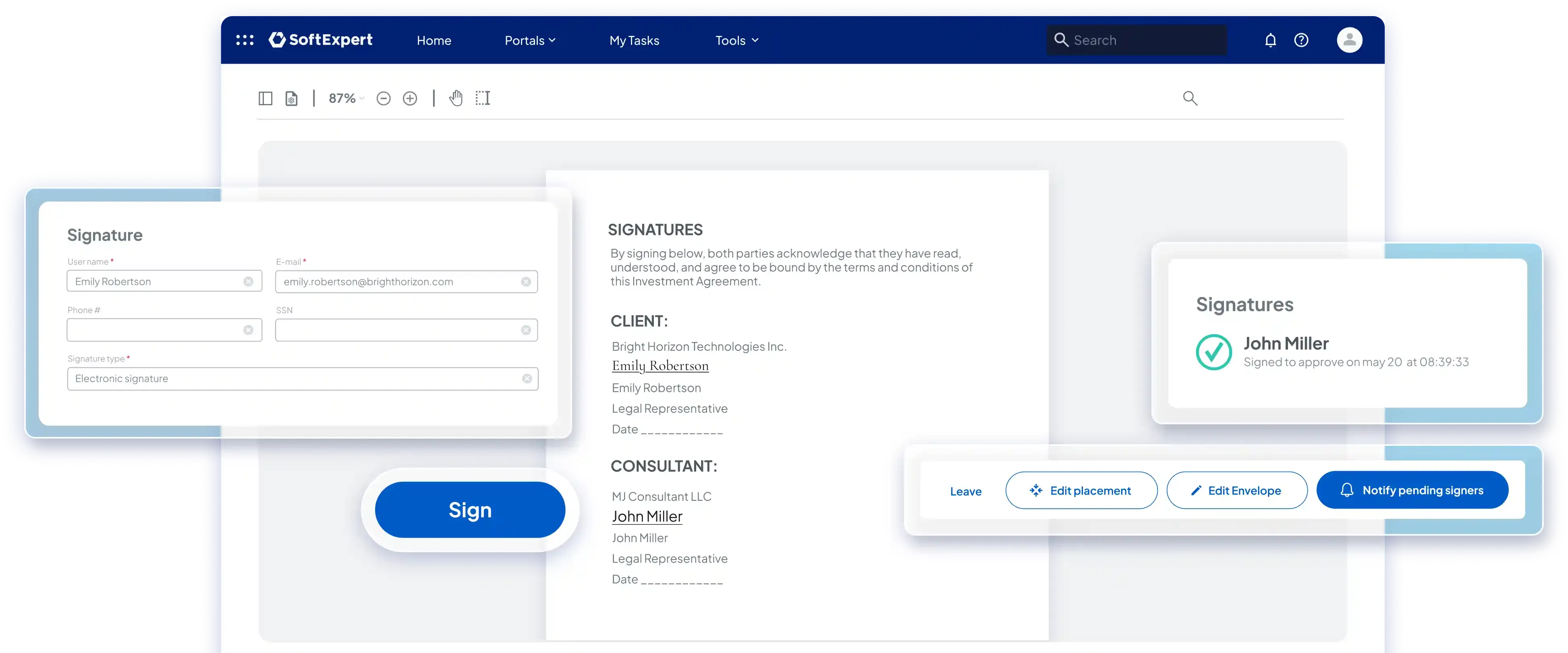Screen dimensions: 1568x653
Task: Open the help question mark icon
Action: (1301, 40)
